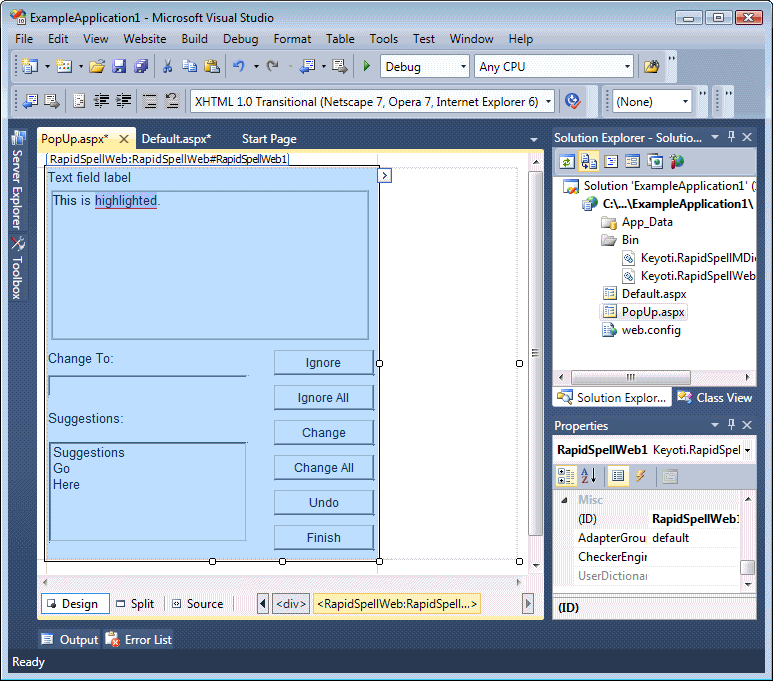773x681 pixels.
Task: Click ASP.NET Configuration globe icon
Action: coord(677,162)
